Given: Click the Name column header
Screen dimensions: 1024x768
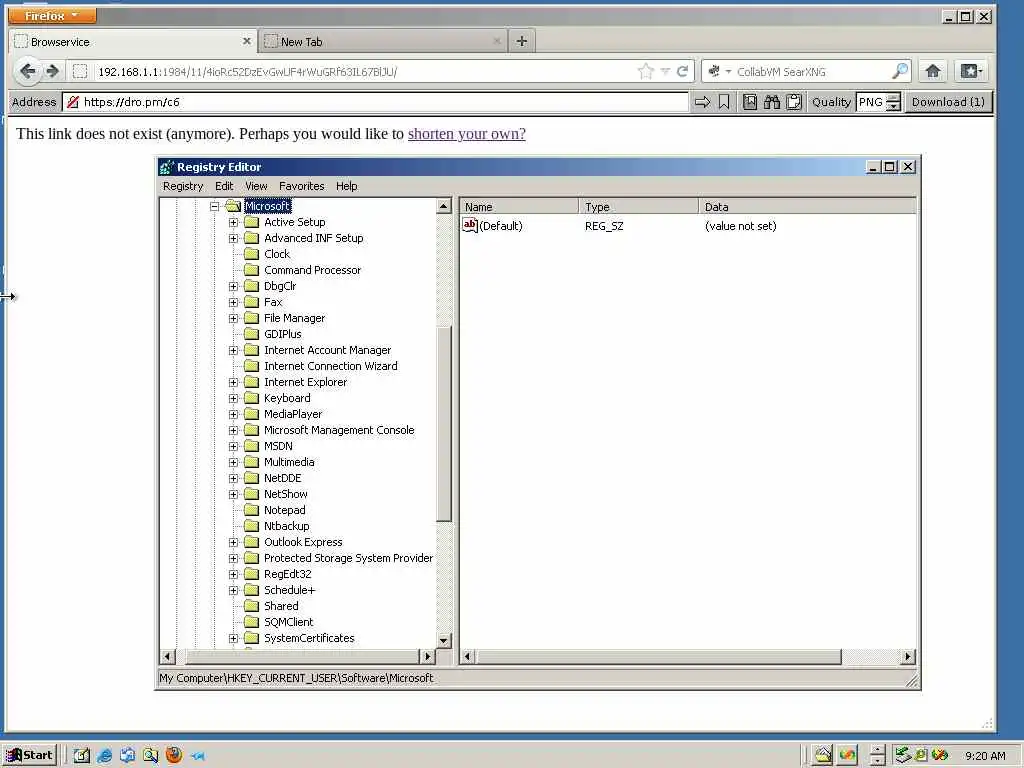Looking at the screenshot, I should point(519,206).
